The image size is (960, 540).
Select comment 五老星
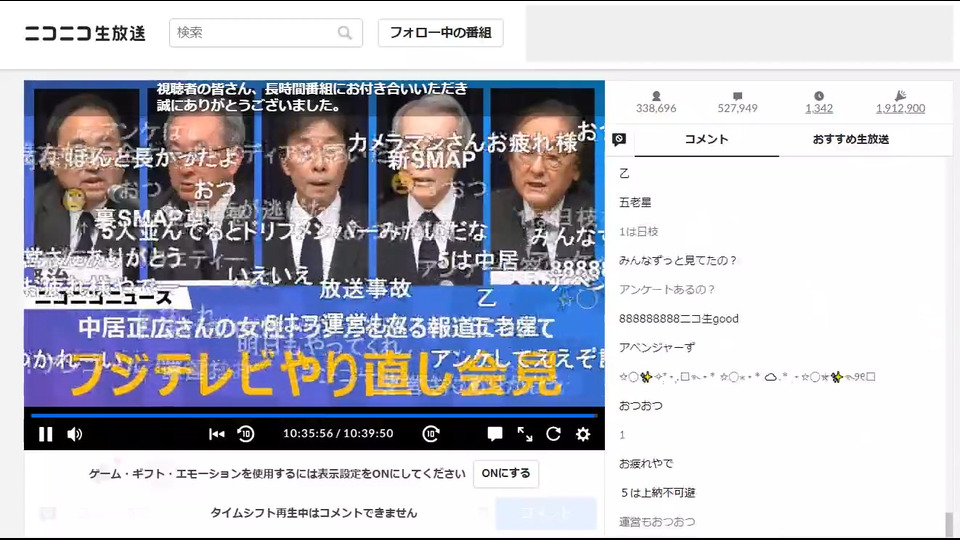click(635, 202)
